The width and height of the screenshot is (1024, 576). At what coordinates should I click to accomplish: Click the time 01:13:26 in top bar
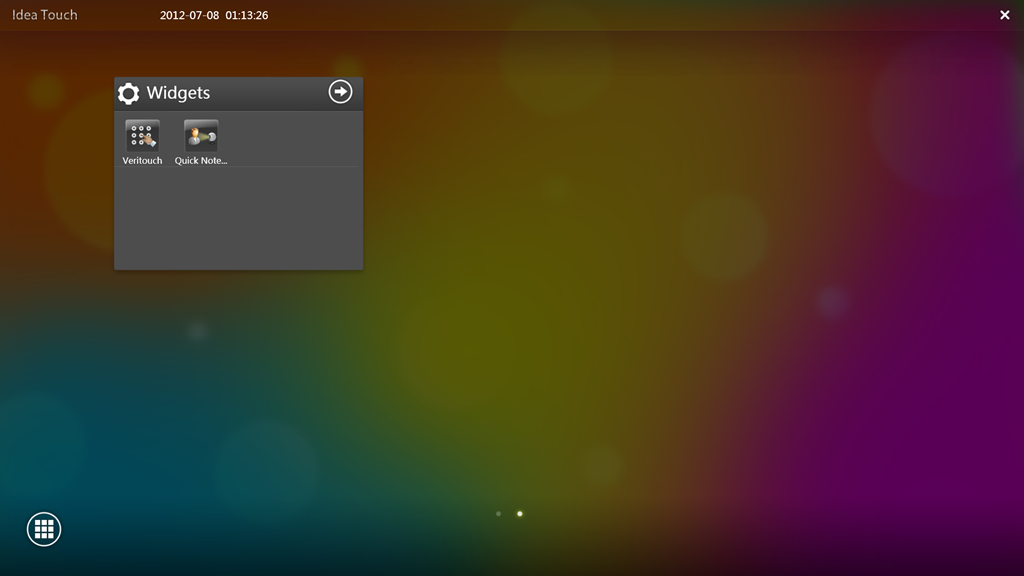coord(247,16)
